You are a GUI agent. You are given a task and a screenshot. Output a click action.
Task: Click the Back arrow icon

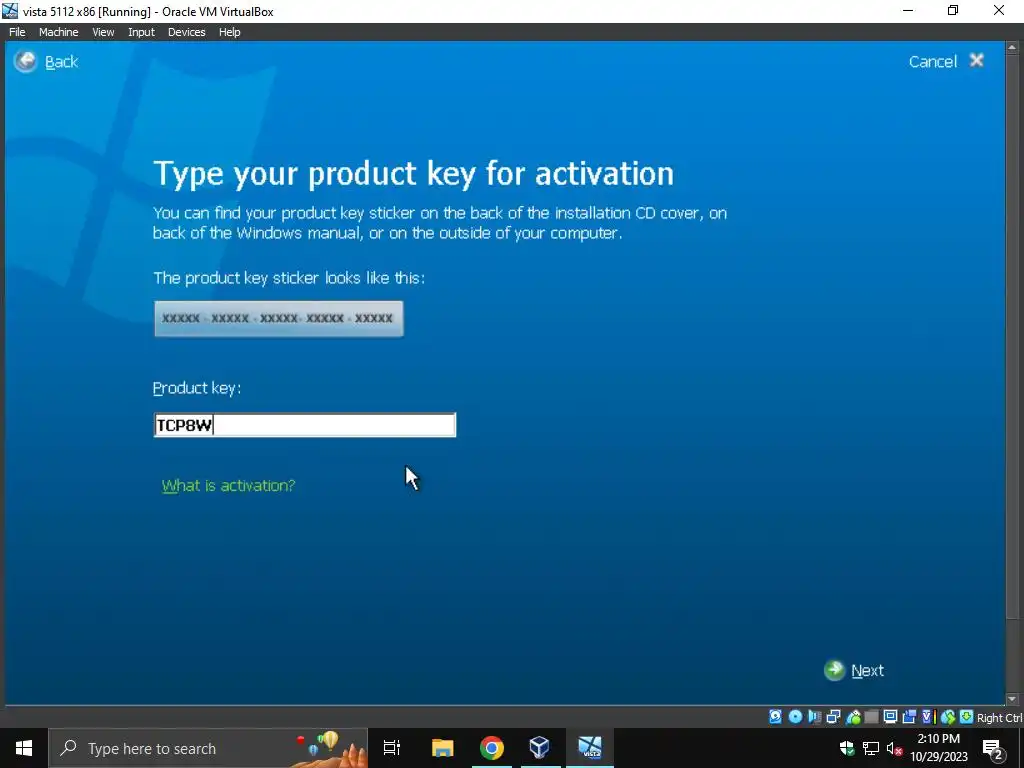25,61
